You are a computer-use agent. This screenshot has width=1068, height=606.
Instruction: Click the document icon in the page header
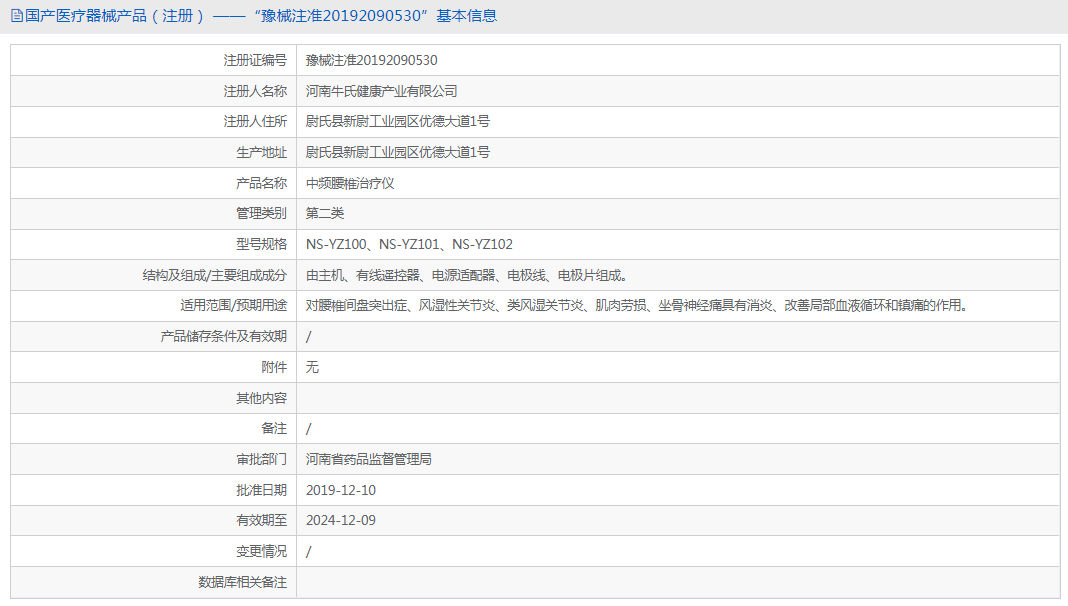[x=17, y=16]
